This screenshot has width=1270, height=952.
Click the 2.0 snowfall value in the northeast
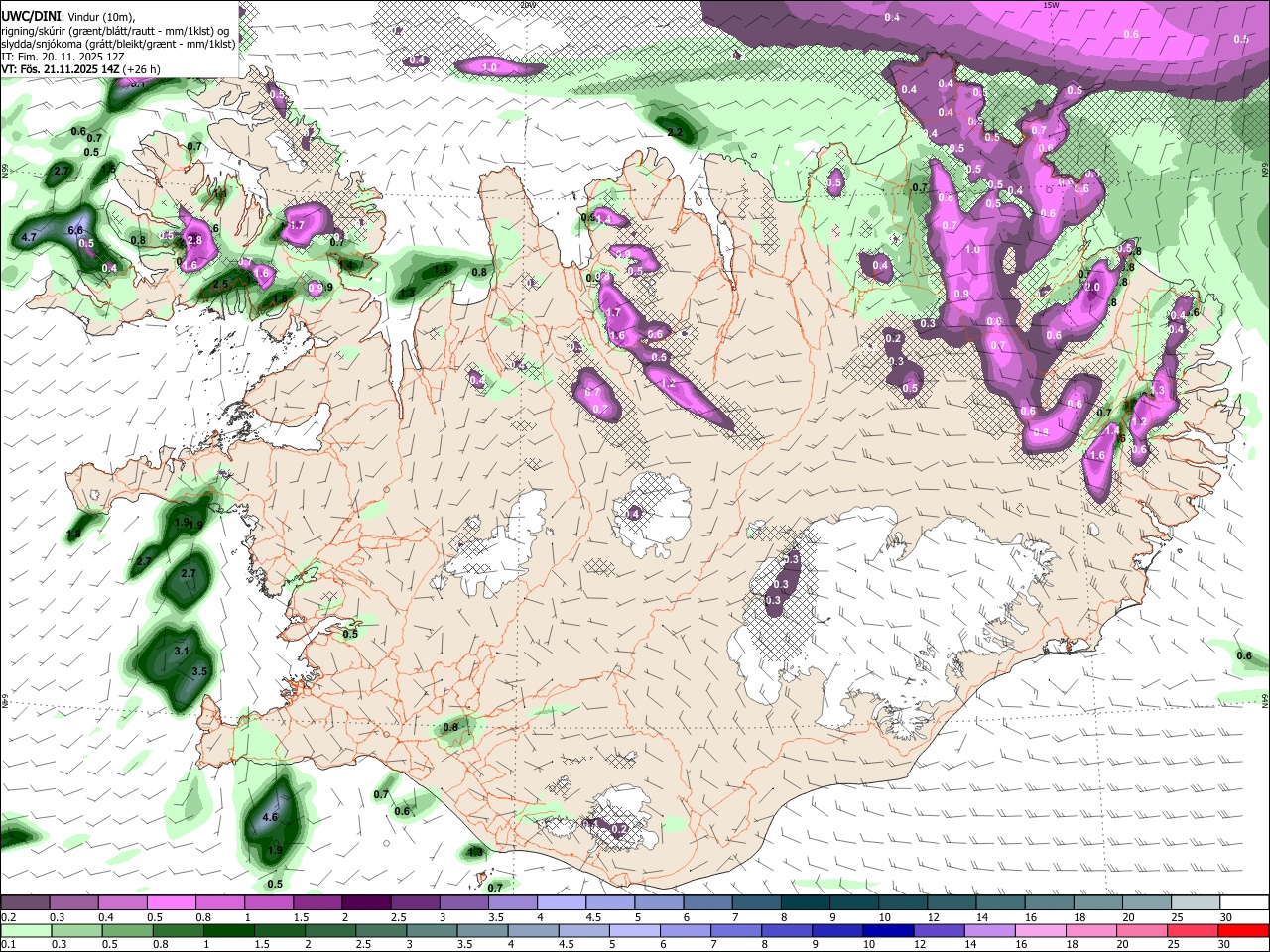click(1093, 287)
